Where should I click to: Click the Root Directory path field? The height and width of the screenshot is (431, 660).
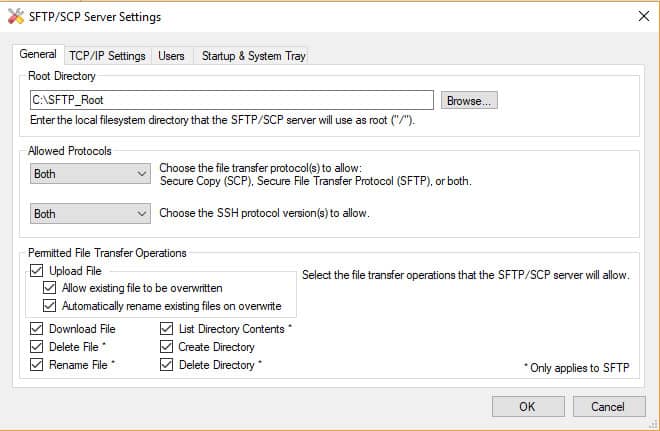[232, 100]
